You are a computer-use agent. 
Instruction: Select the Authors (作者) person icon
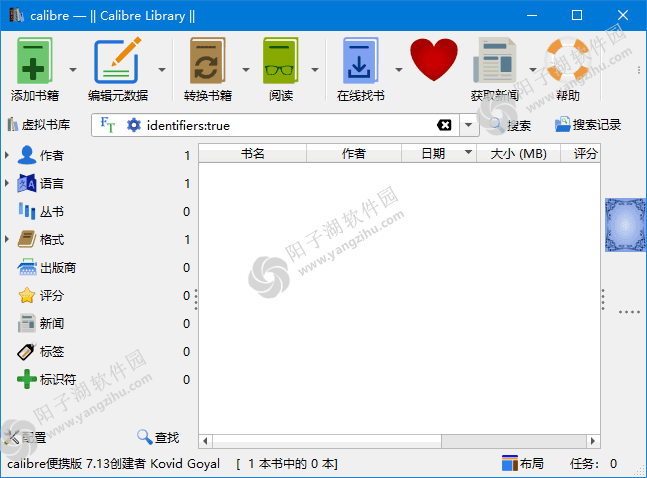click(x=27, y=155)
